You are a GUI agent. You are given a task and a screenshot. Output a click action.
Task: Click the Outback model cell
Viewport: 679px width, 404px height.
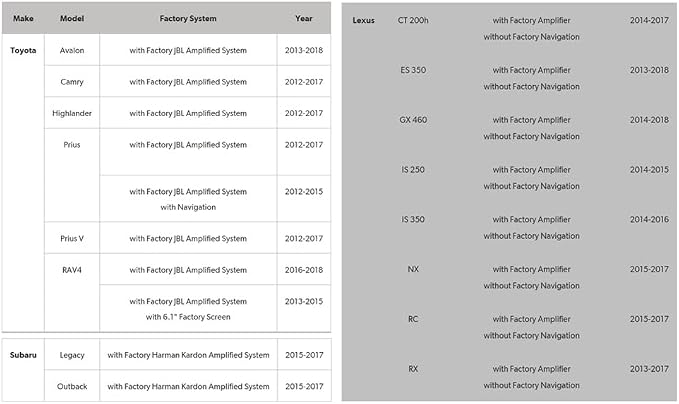[72, 386]
